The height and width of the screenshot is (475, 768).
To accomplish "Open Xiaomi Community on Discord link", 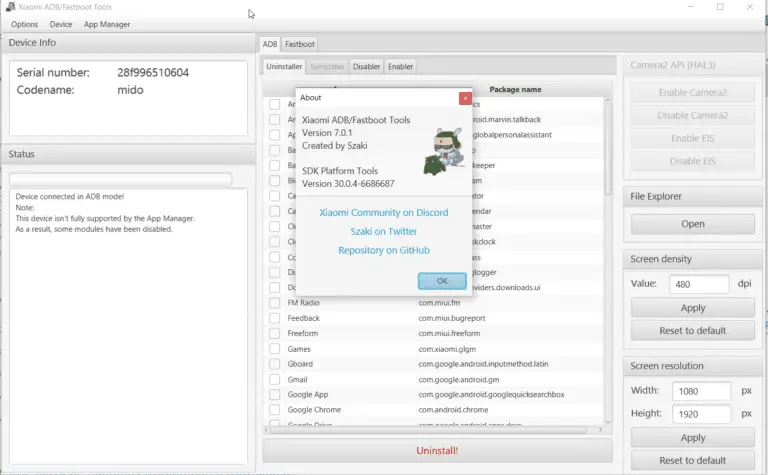I will click(384, 213).
